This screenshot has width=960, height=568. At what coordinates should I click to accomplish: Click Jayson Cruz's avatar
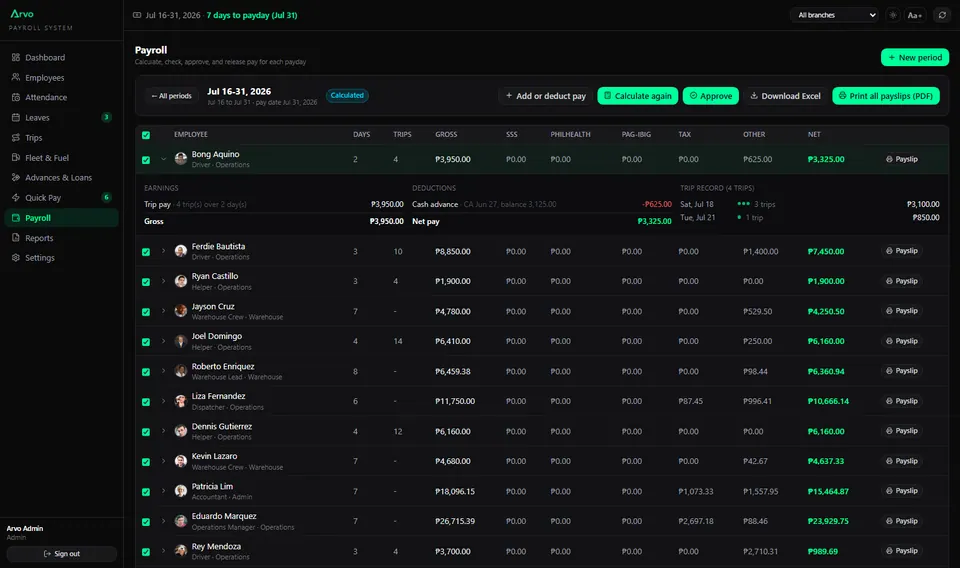pyautogui.click(x=181, y=311)
